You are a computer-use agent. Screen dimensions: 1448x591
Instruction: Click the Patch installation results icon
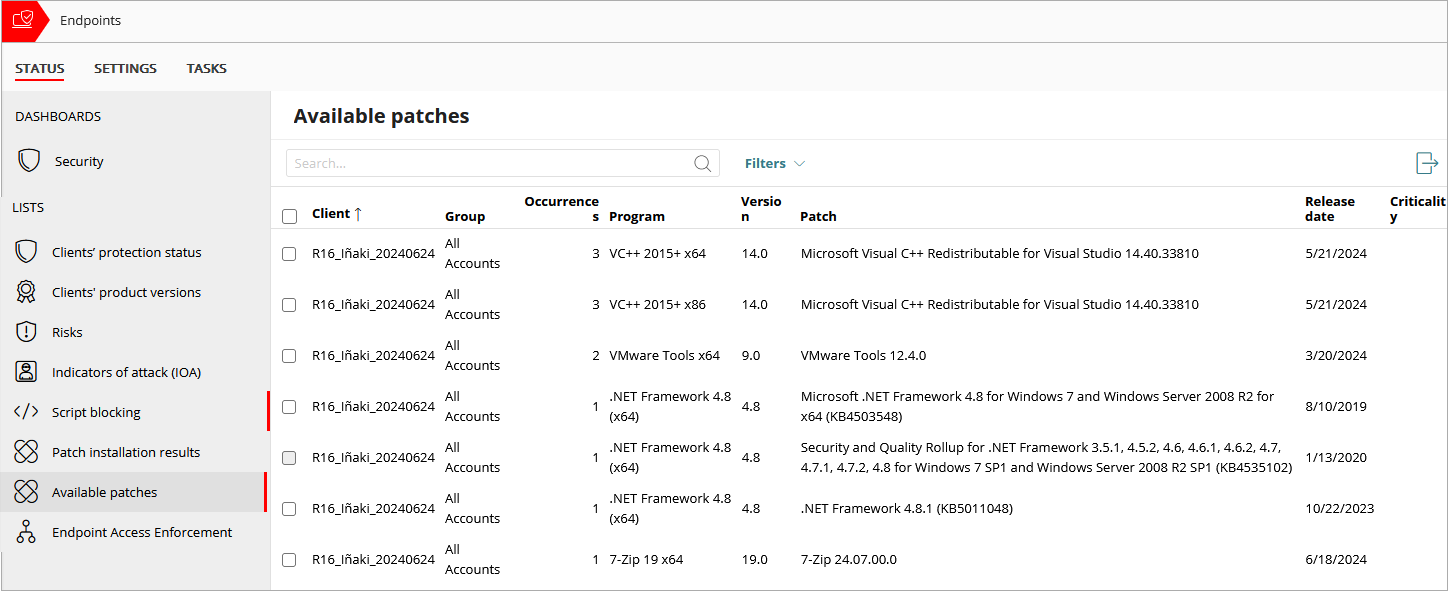[x=26, y=452]
